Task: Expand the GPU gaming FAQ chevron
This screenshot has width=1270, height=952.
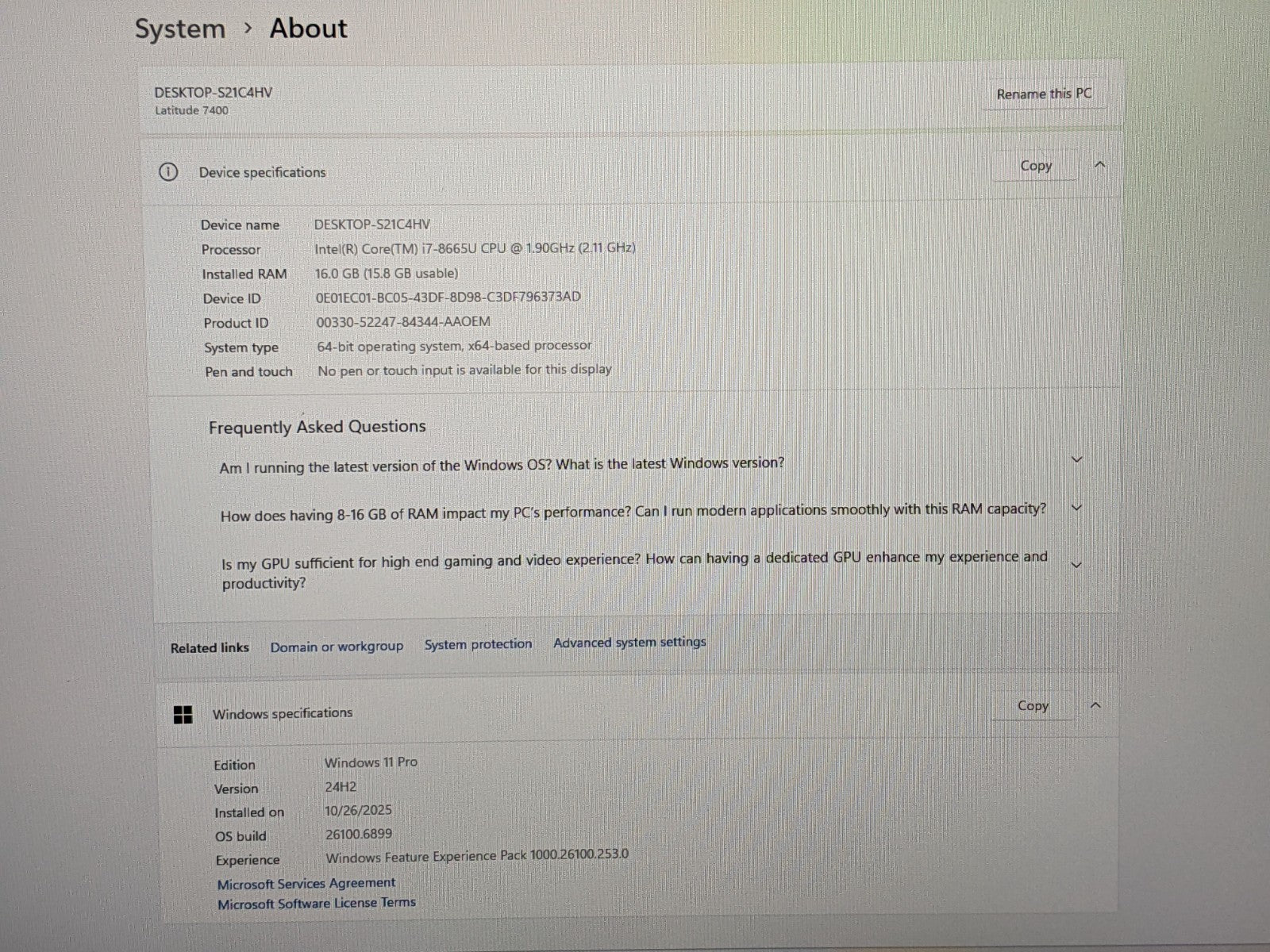Action: point(1076,565)
